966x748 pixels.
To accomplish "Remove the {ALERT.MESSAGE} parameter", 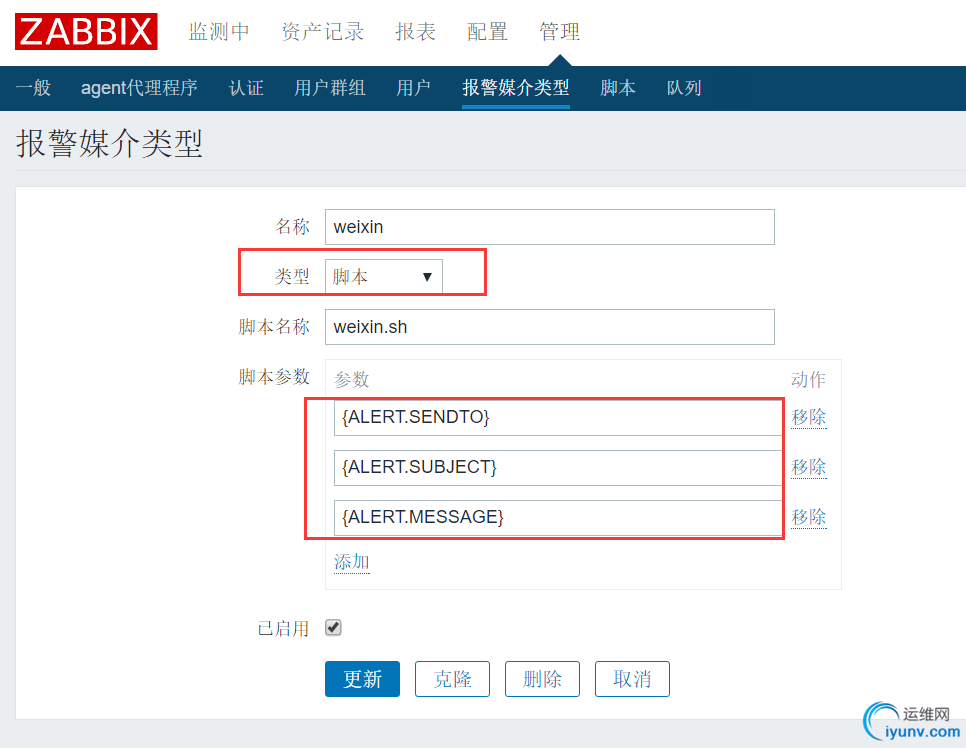I will click(x=809, y=517).
